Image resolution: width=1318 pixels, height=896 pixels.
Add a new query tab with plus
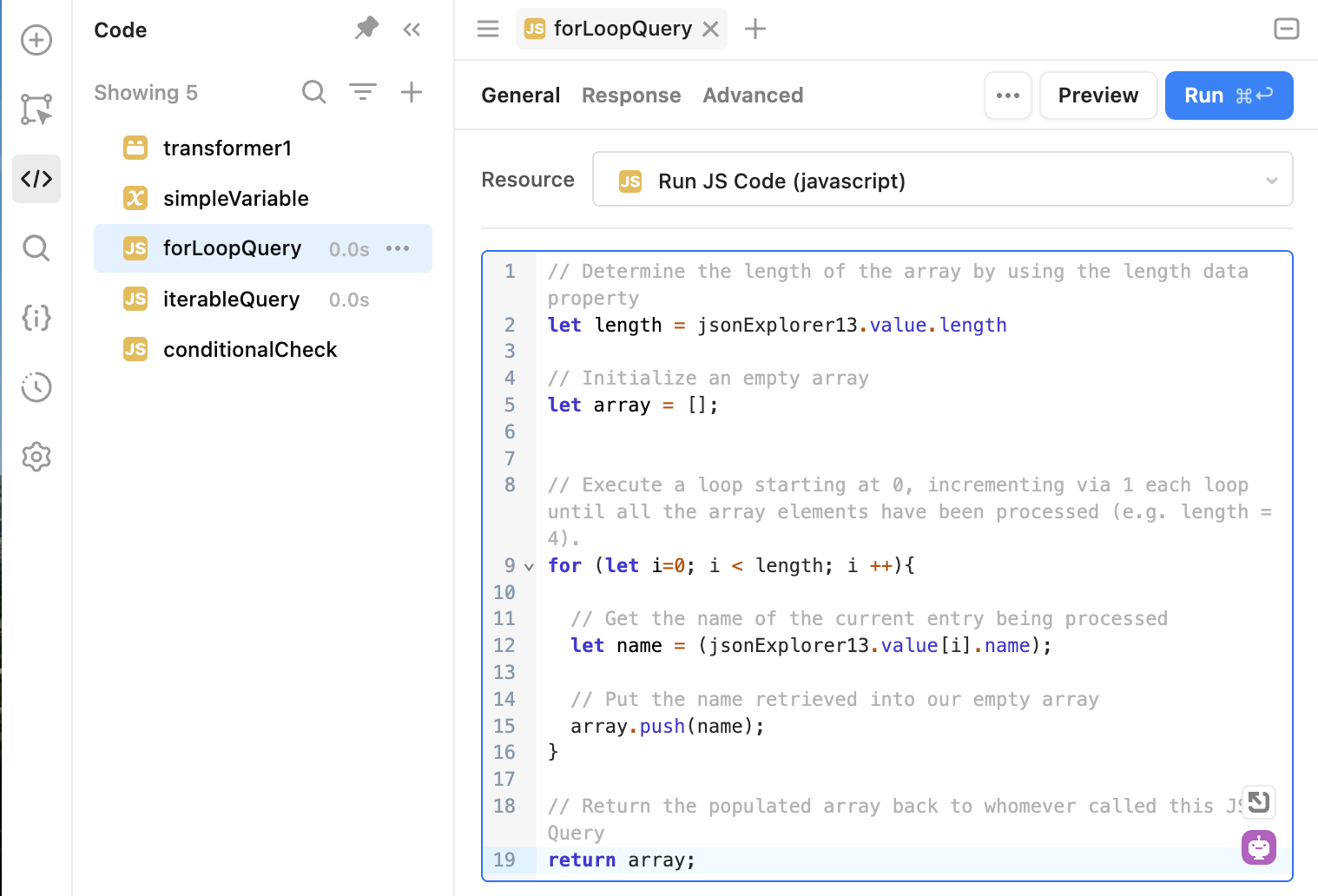[755, 29]
